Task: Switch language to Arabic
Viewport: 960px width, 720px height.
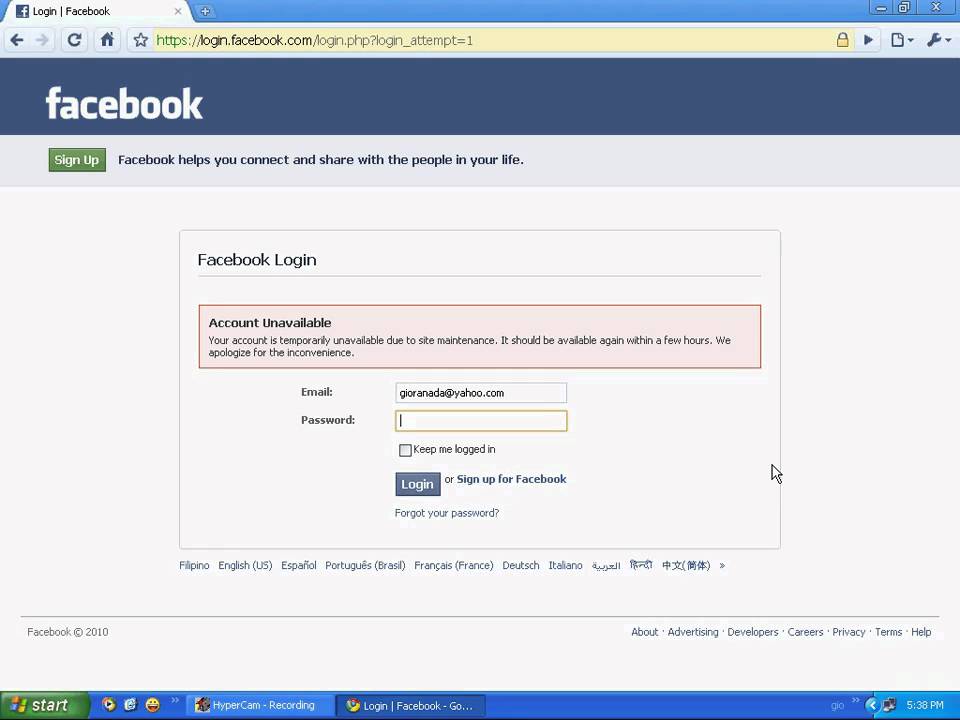Action: [606, 566]
